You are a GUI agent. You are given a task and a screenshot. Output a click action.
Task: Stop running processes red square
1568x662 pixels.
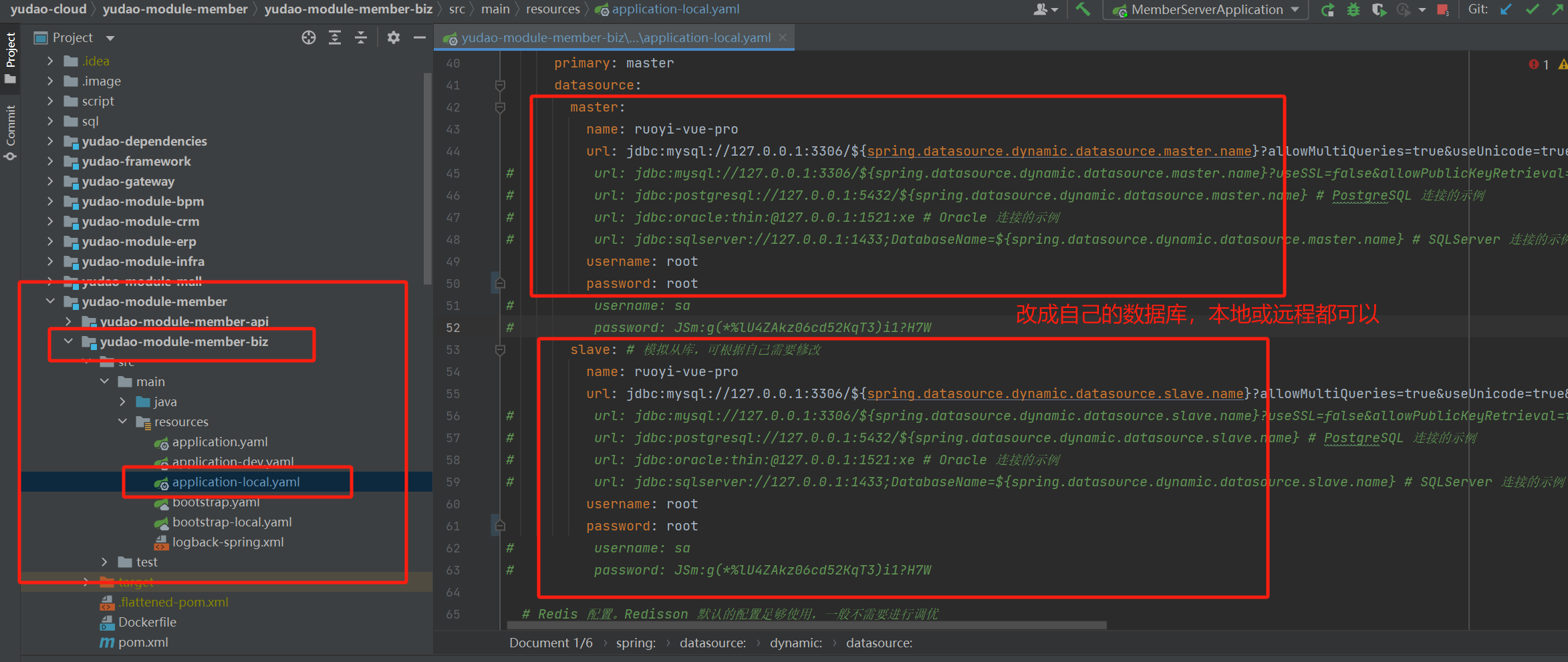tap(1442, 9)
